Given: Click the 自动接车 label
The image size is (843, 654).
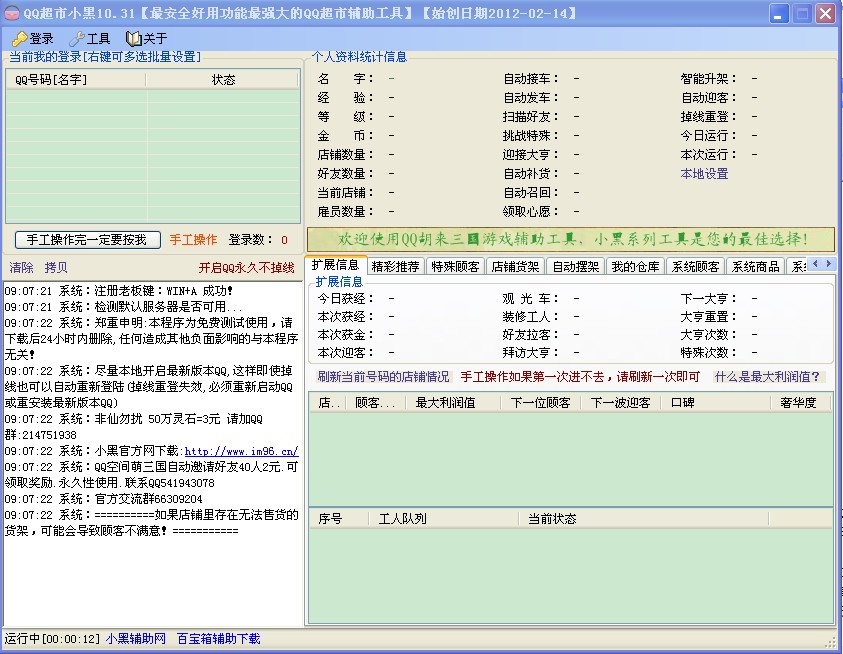Looking at the screenshot, I should tap(531, 79).
